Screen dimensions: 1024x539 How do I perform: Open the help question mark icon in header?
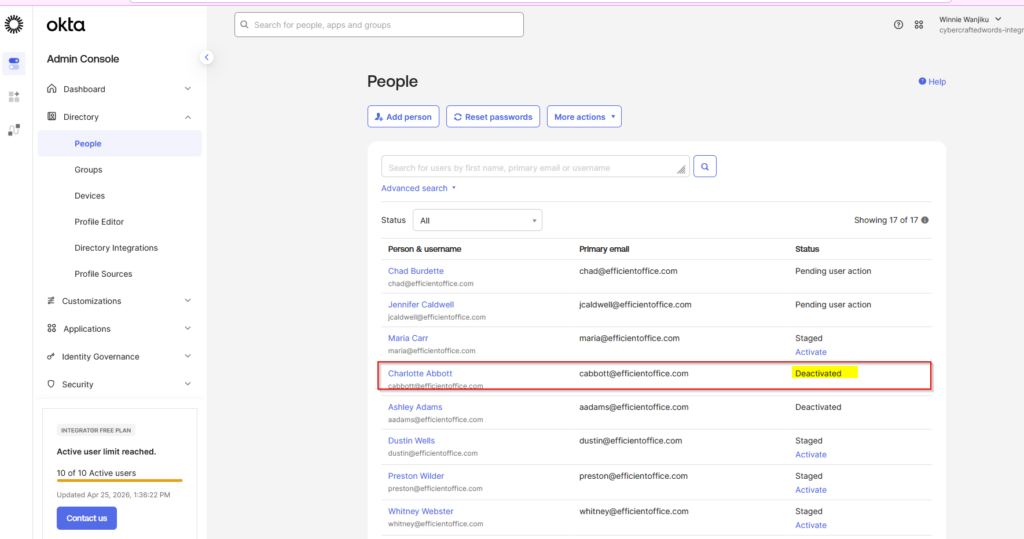[899, 25]
